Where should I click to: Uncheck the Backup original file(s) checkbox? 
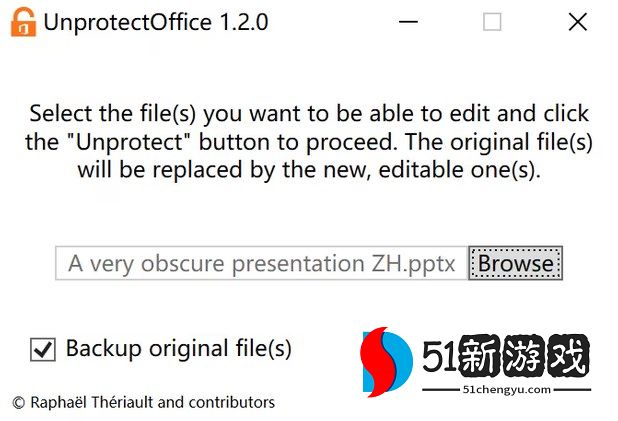(x=43, y=349)
